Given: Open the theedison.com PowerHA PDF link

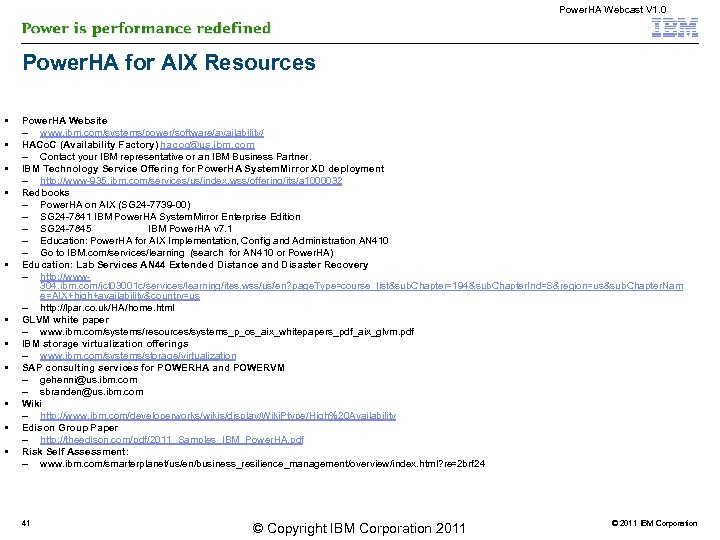Looking at the screenshot, I should pos(172,440).
